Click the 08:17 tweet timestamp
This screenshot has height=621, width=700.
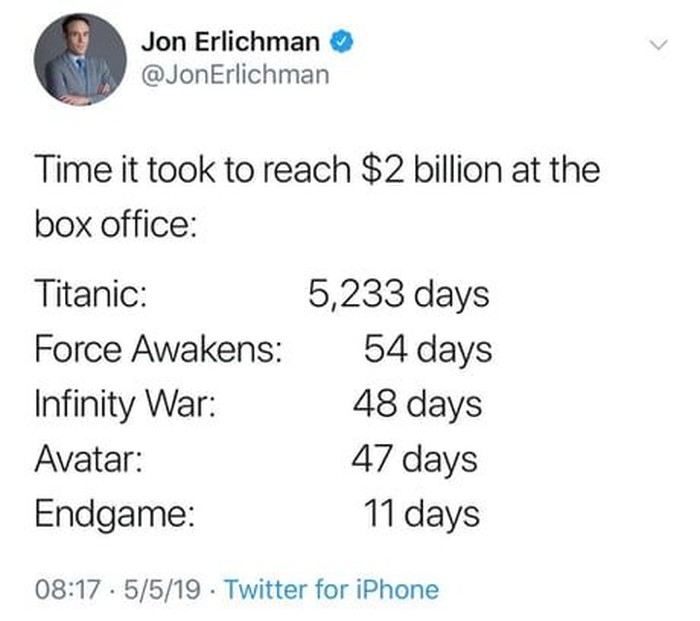tap(67, 589)
